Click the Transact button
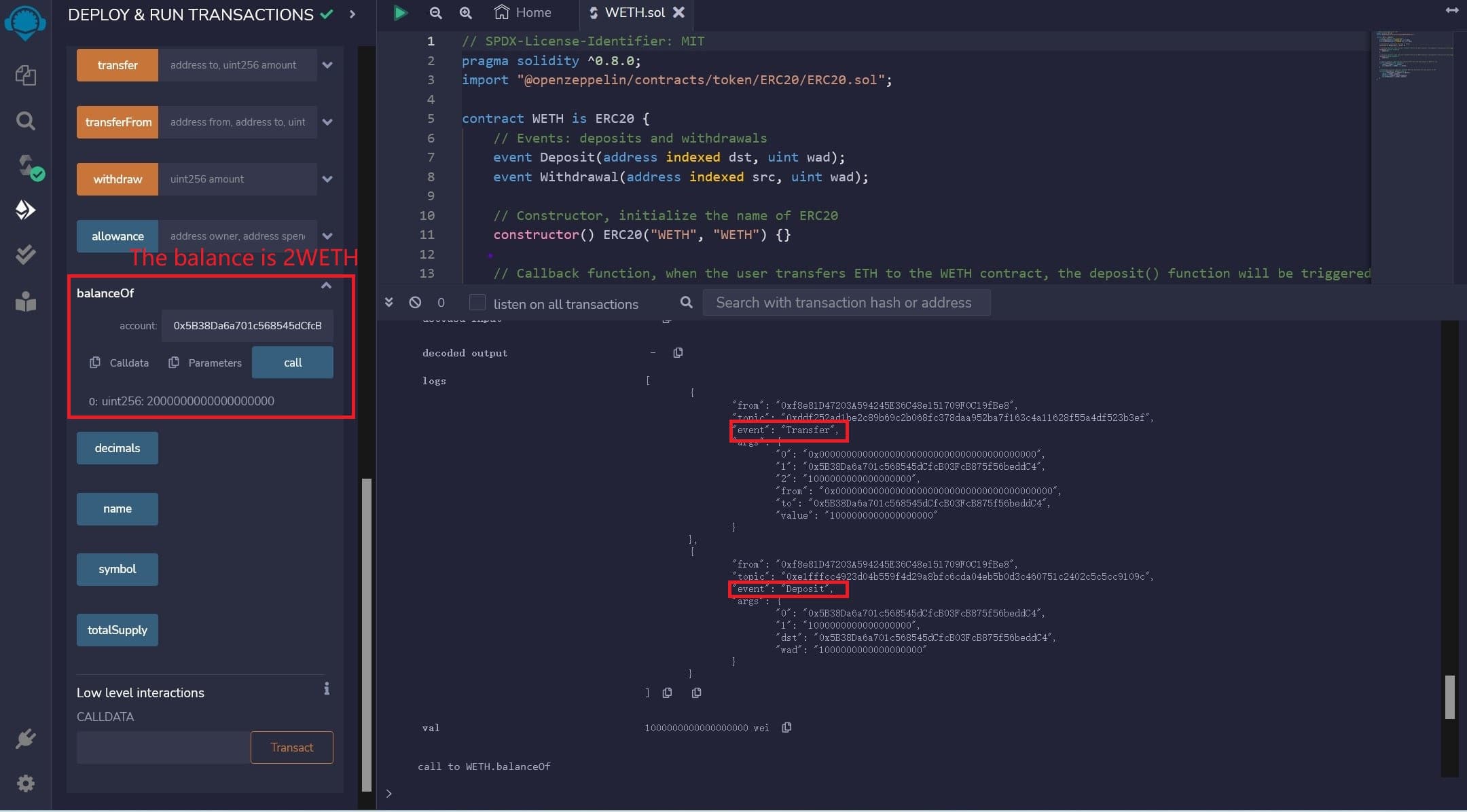 [x=292, y=748]
